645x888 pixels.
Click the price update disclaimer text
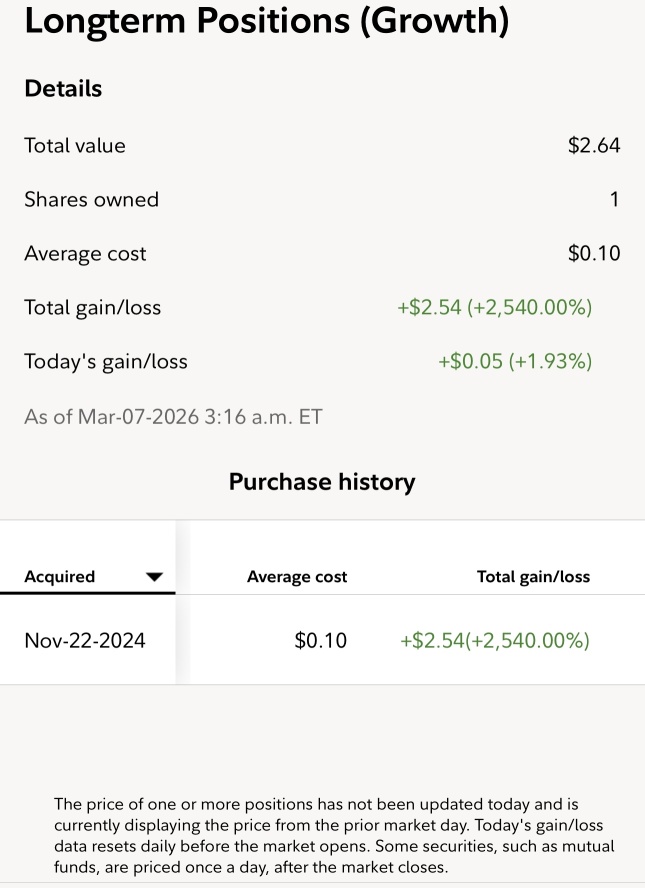[334, 836]
